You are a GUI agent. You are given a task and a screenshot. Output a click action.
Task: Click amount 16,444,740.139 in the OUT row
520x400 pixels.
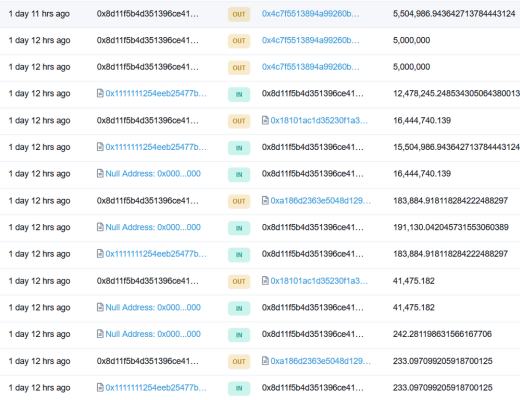(422, 120)
